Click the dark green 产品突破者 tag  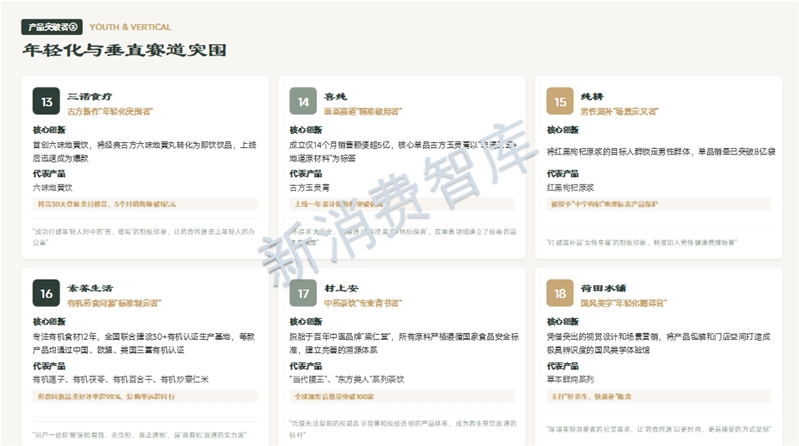click(51, 27)
